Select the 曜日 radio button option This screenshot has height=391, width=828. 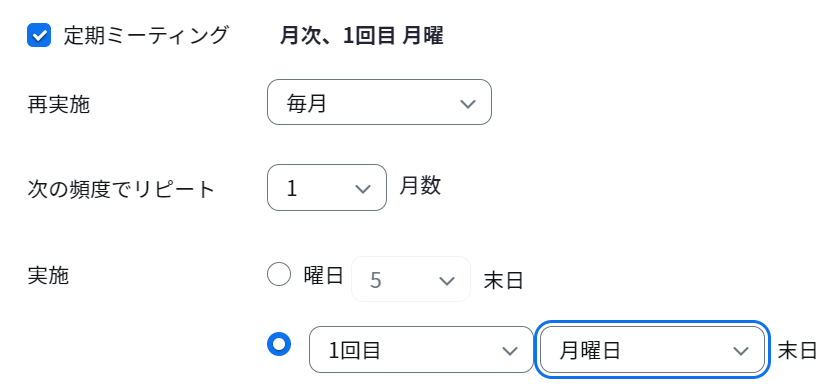click(x=279, y=274)
